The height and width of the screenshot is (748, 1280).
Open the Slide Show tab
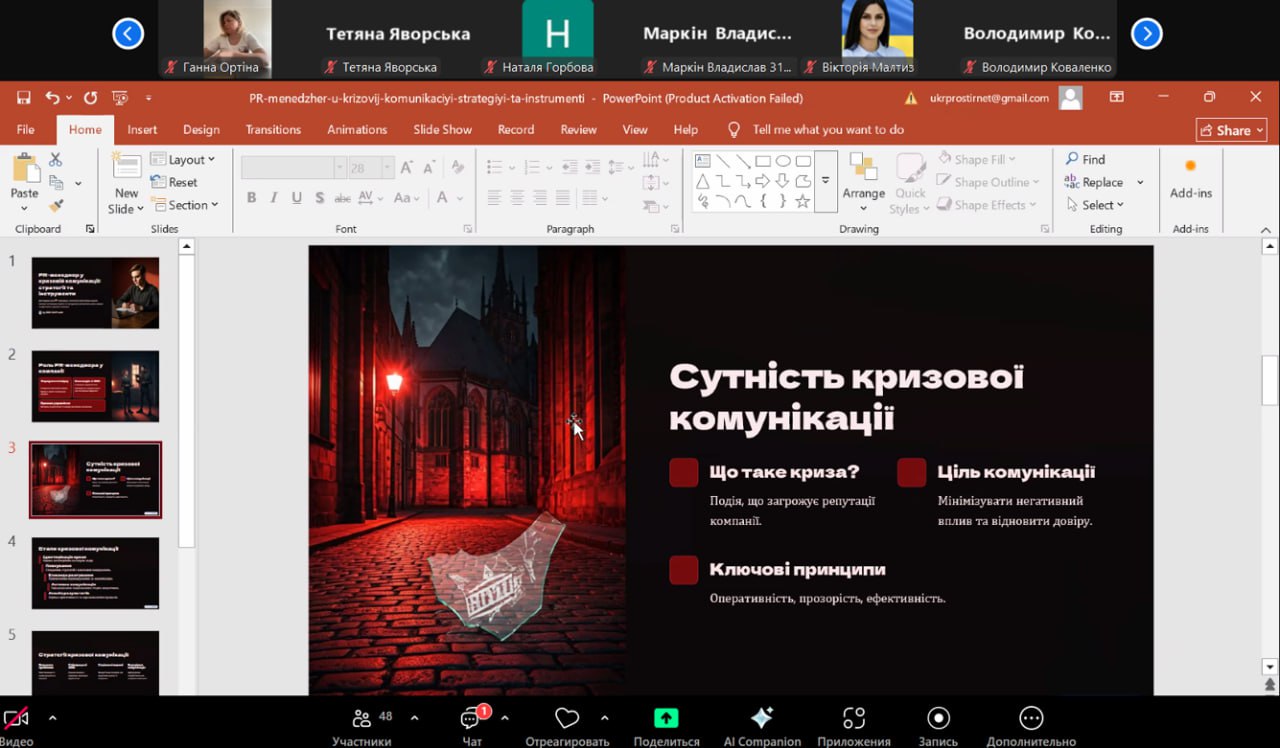coord(442,130)
